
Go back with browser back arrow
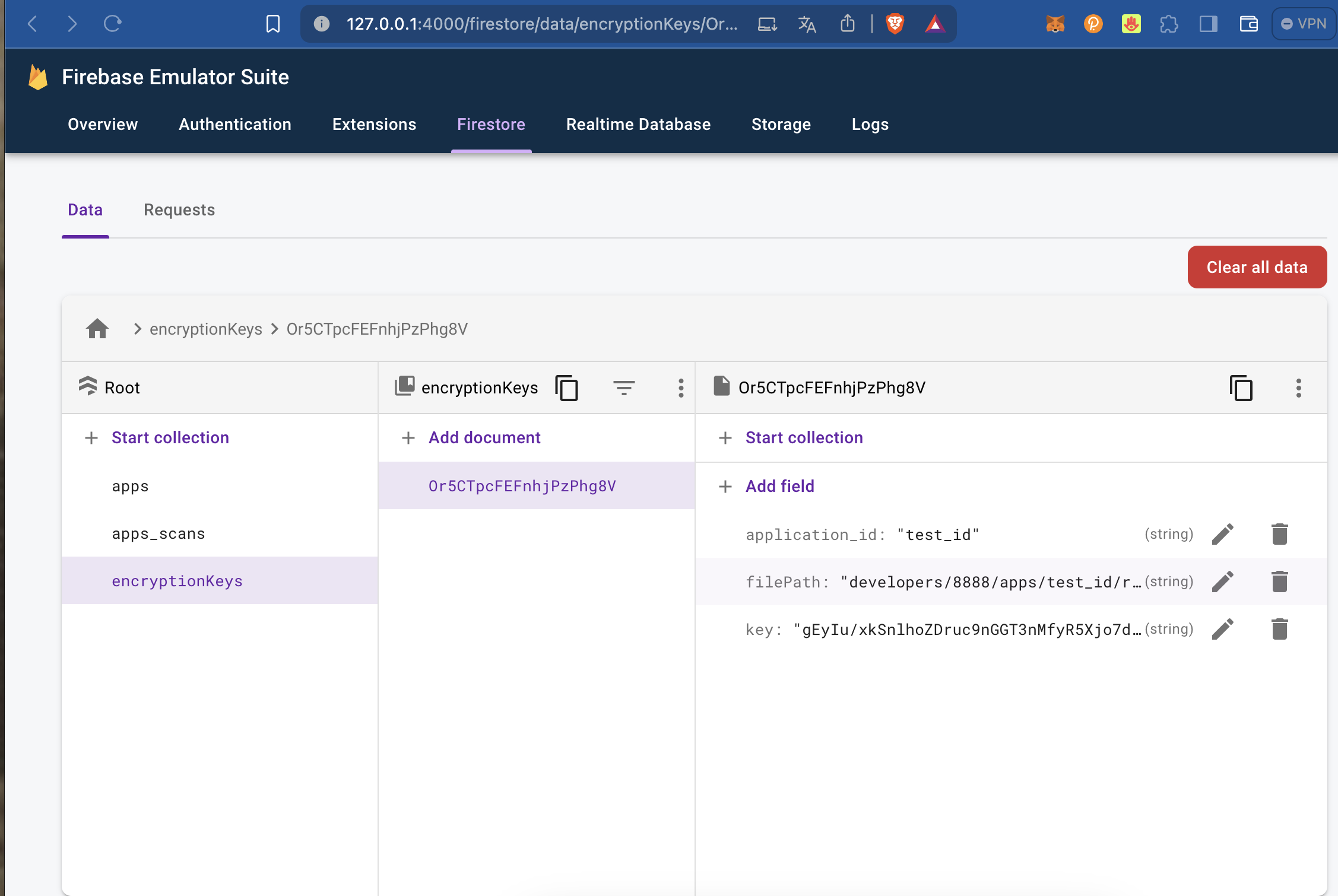[33, 24]
